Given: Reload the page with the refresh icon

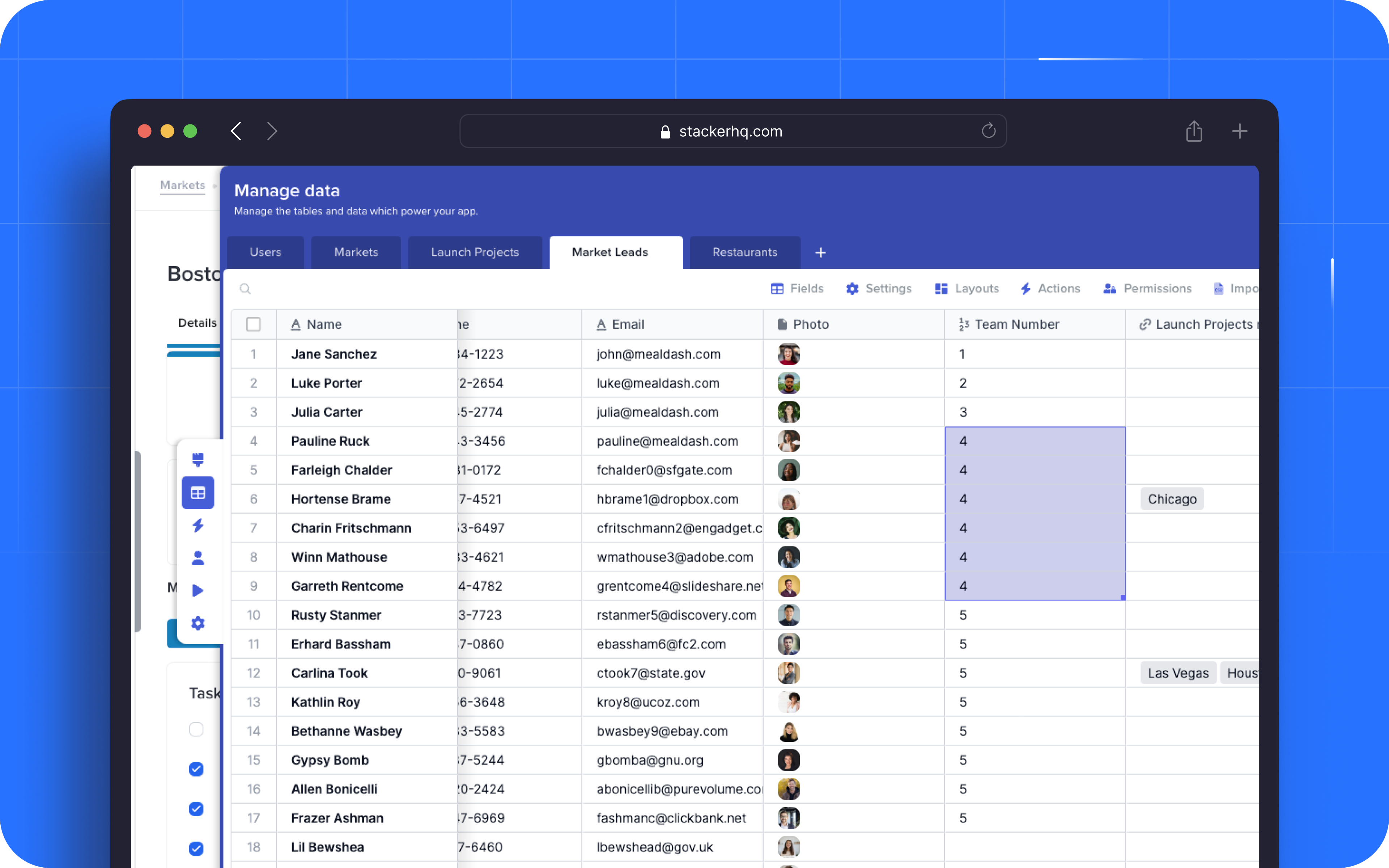Looking at the screenshot, I should coord(988,131).
